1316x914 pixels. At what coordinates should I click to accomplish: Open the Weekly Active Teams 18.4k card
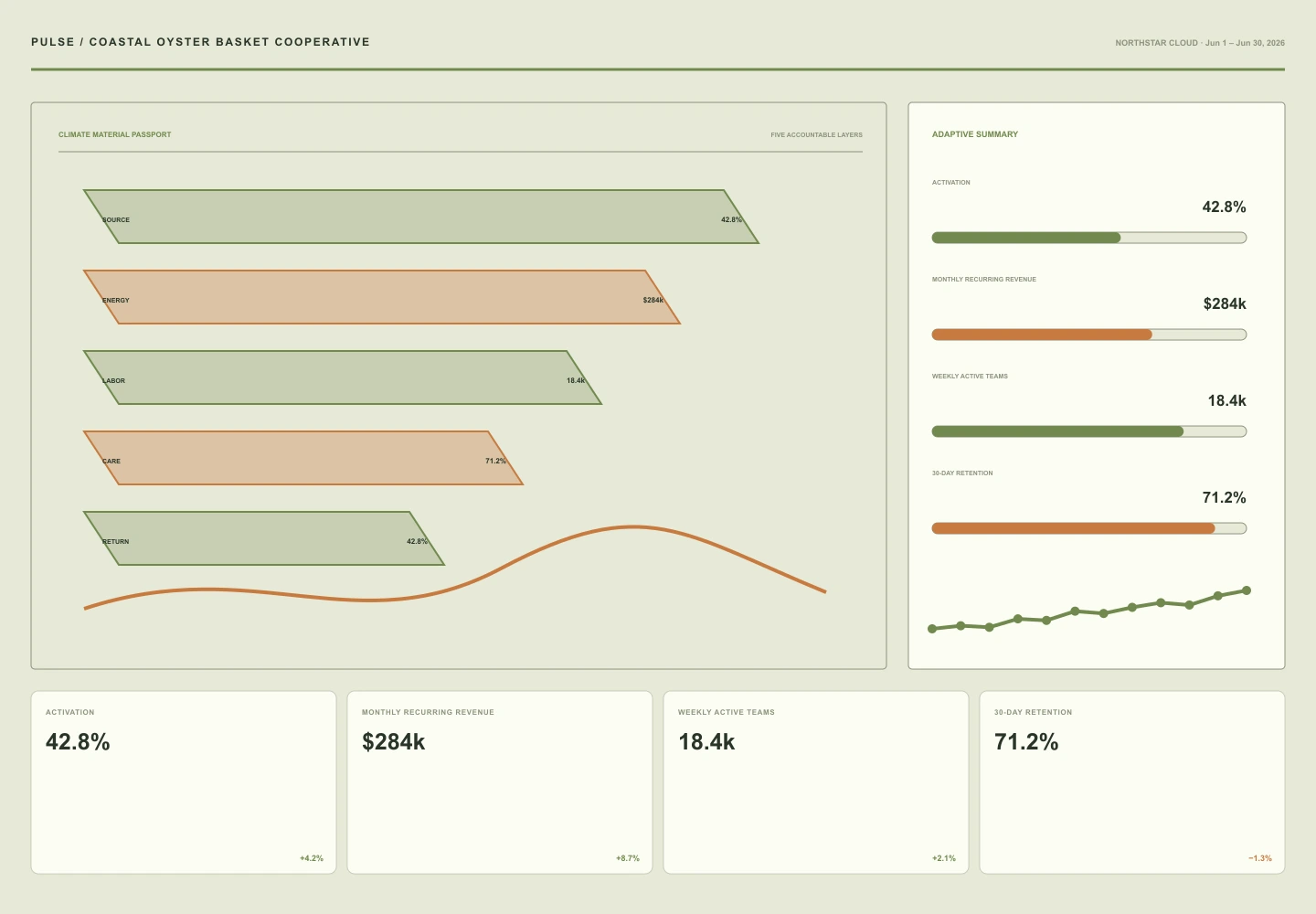point(816,782)
